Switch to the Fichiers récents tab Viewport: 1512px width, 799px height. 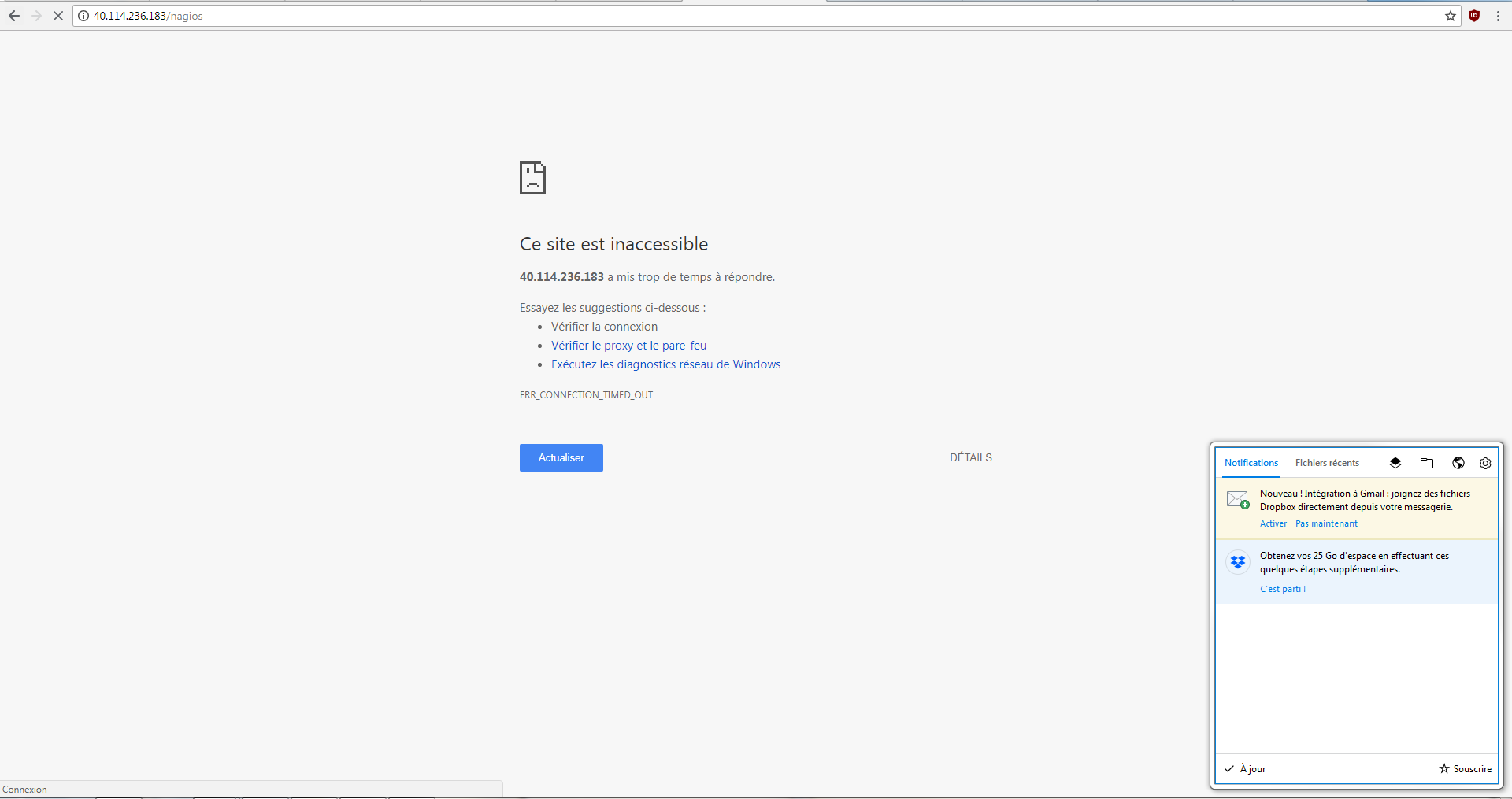(x=1327, y=463)
